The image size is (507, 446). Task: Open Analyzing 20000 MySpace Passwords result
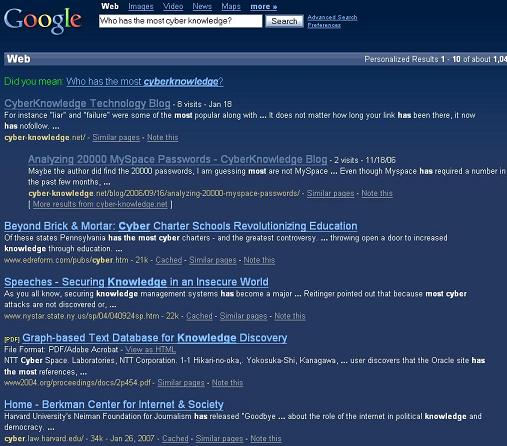178,159
